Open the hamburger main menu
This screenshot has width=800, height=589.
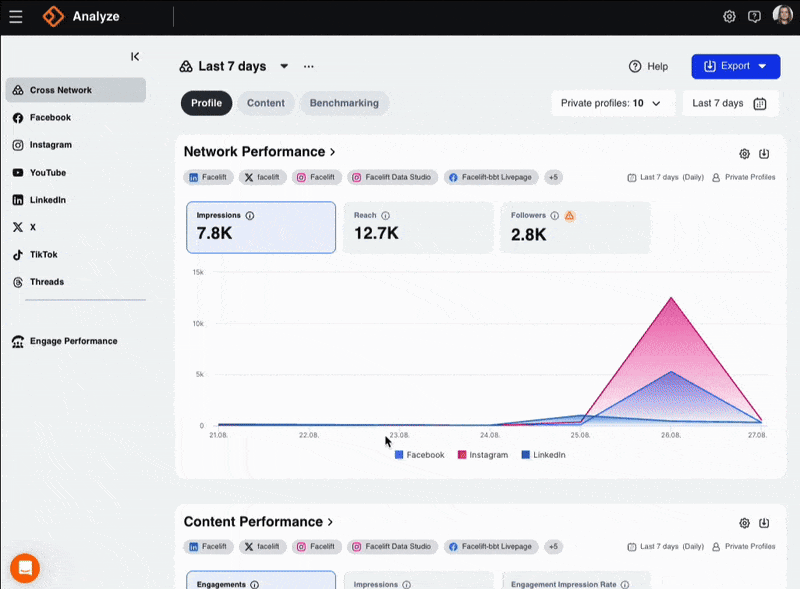[16, 17]
